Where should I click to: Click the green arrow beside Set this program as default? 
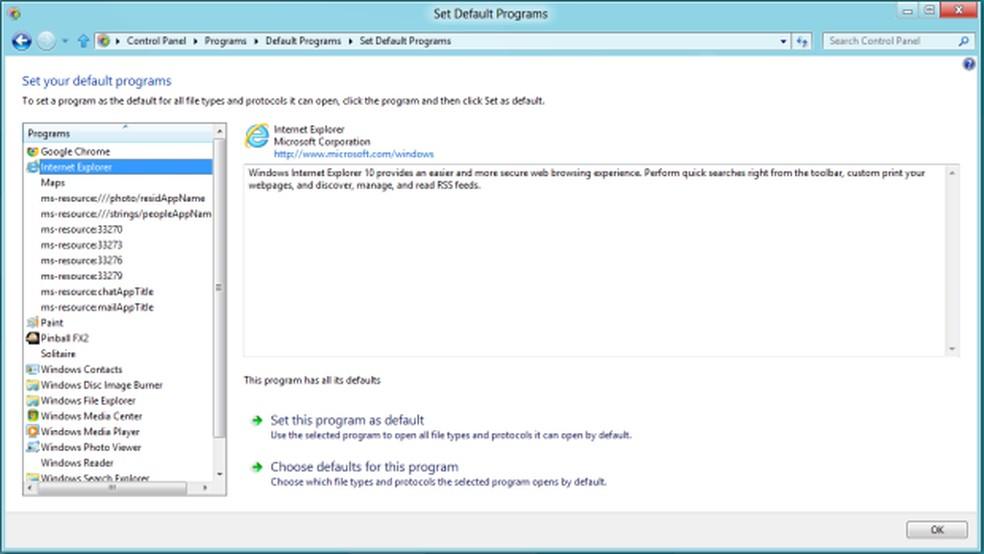(257, 420)
